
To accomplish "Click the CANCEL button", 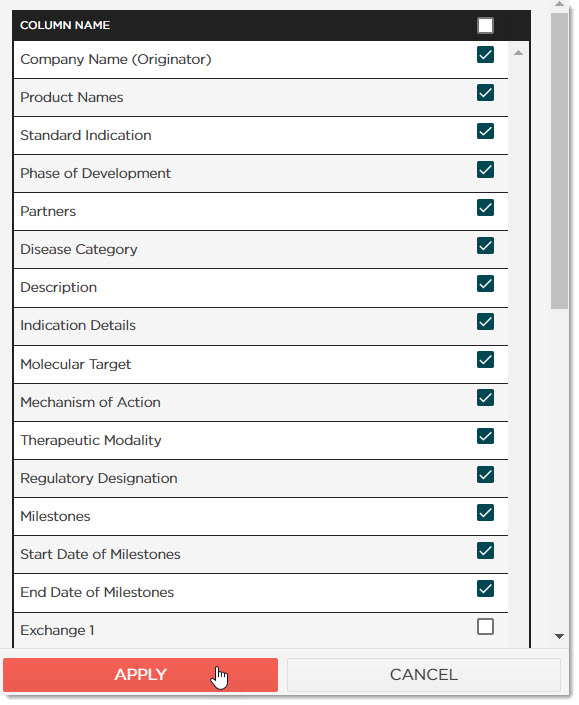I will [x=423, y=674].
